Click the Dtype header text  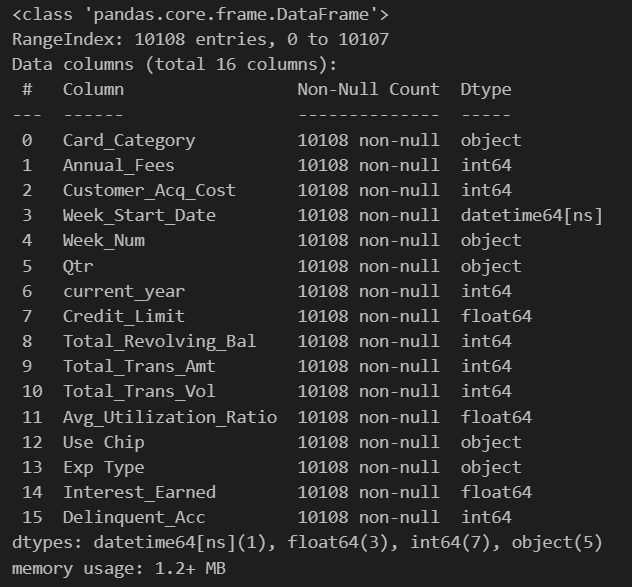(486, 89)
